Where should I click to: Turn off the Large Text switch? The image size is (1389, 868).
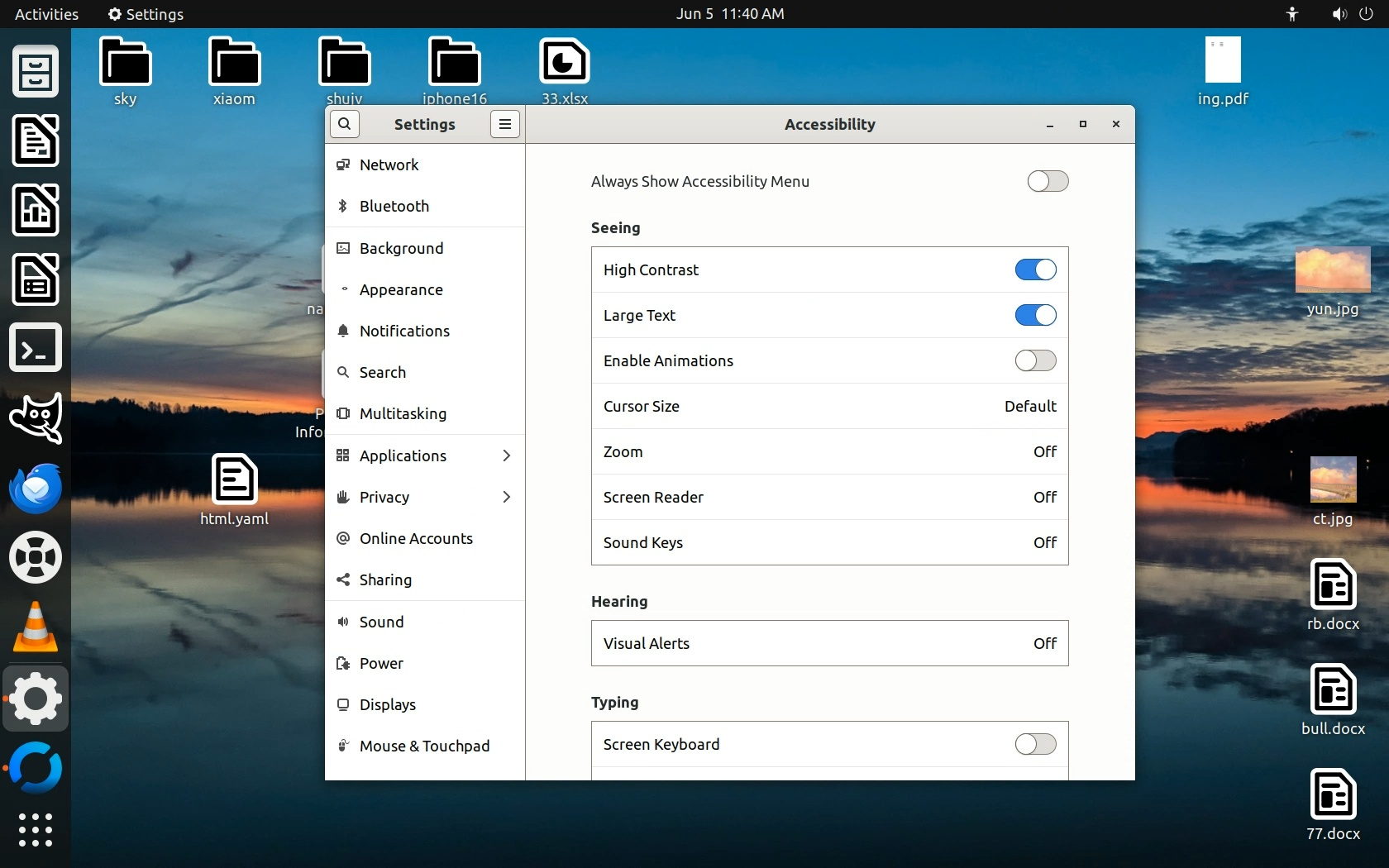point(1035,315)
